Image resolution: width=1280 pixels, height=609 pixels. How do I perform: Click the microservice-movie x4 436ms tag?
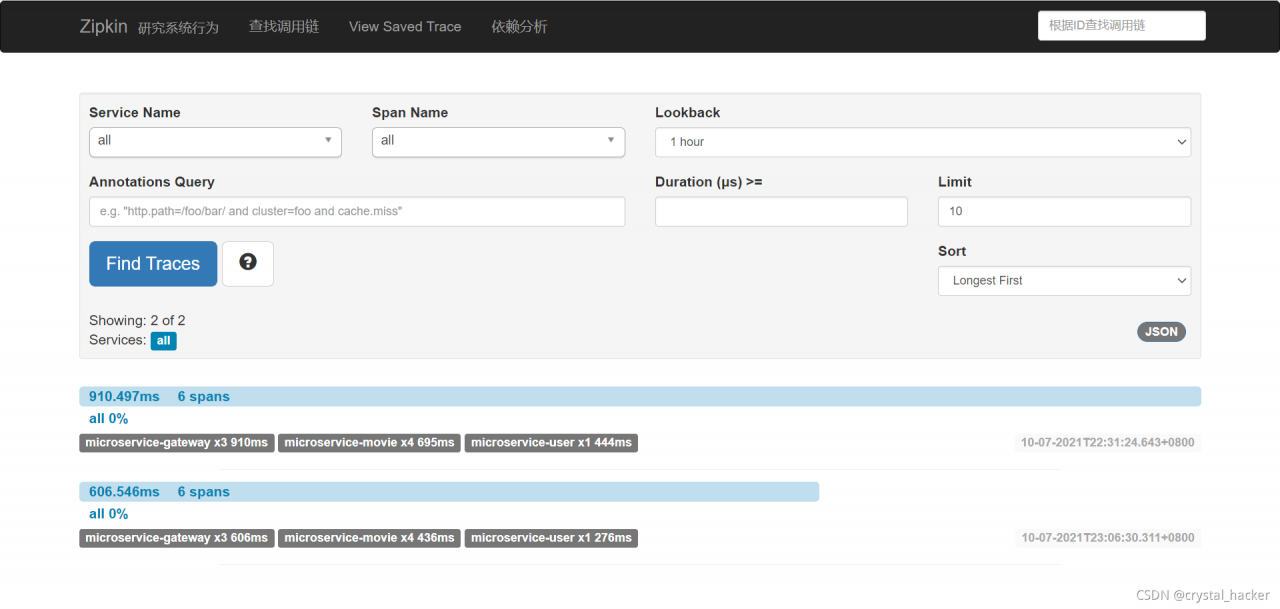(369, 538)
